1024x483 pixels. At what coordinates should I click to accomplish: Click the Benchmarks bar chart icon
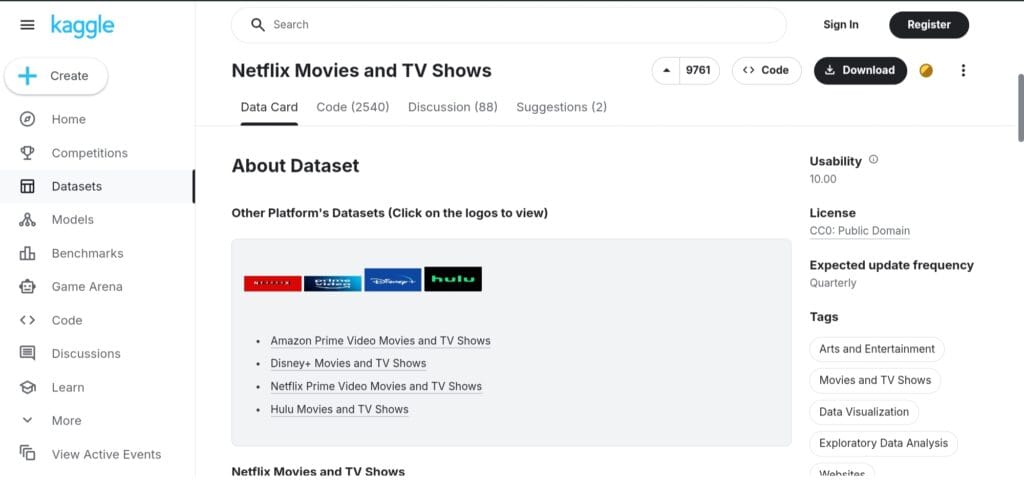point(27,253)
